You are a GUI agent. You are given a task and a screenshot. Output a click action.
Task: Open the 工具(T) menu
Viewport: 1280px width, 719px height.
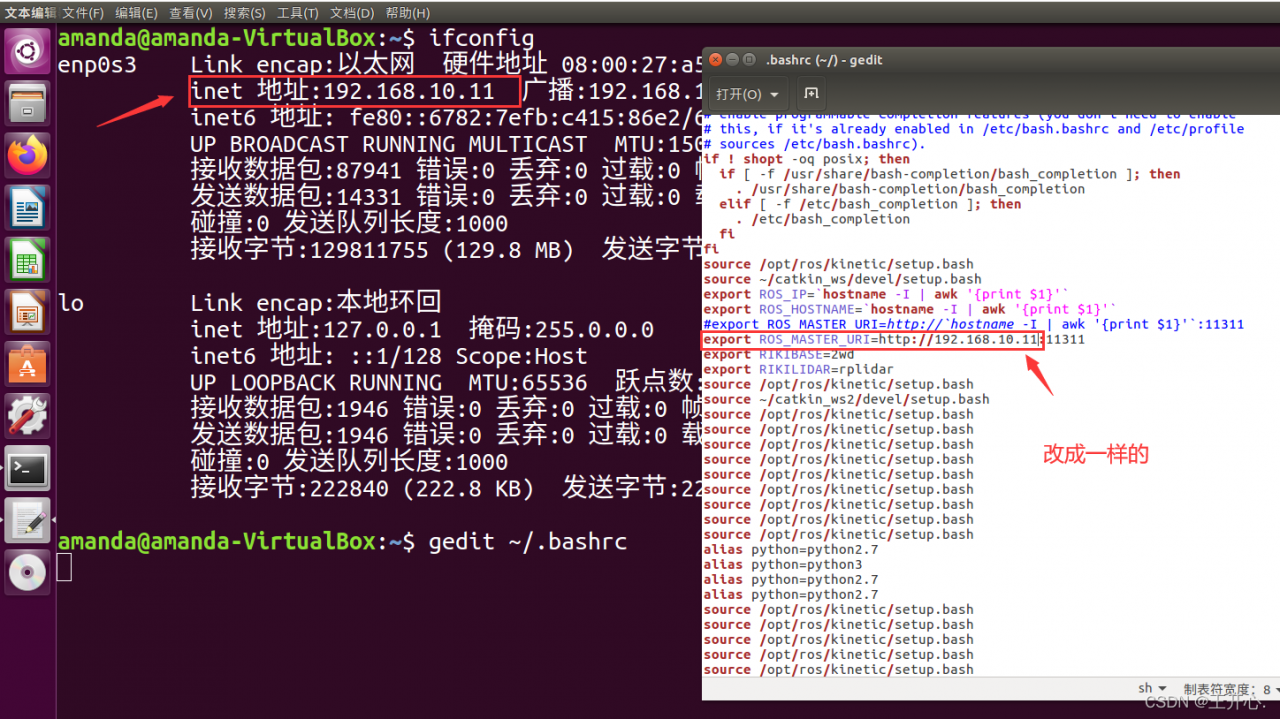(298, 13)
